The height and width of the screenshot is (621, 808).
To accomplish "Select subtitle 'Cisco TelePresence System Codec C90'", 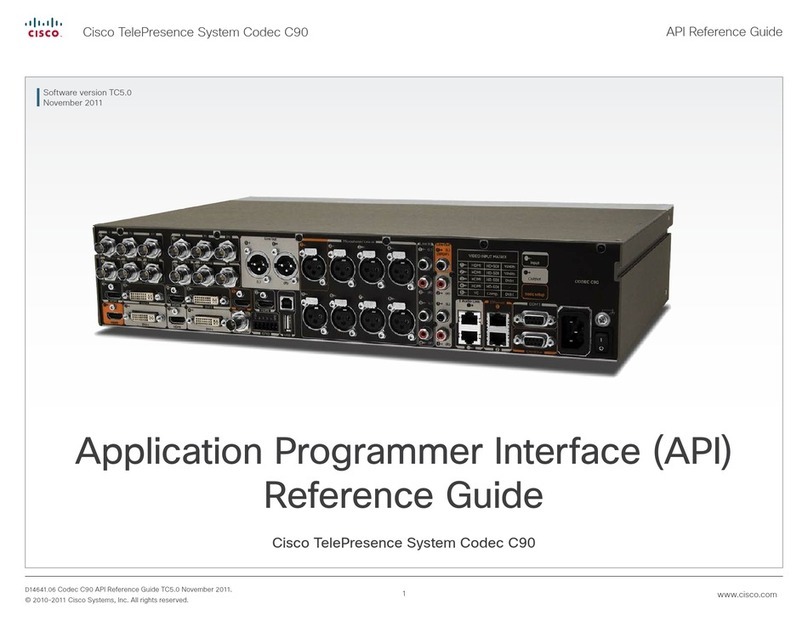I will coord(403,543).
